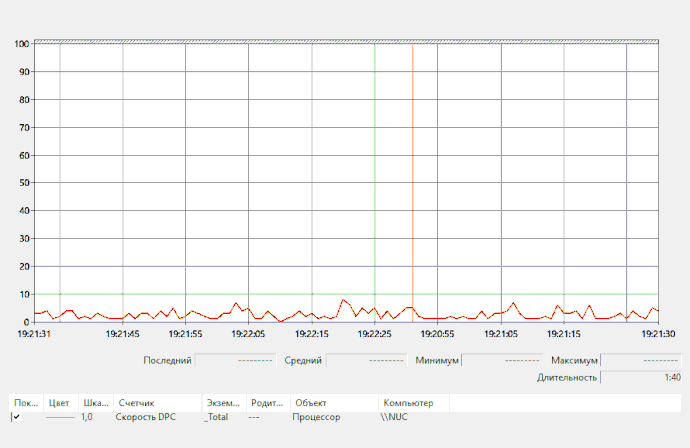
Task: Select the Скорость DPC counter name
Action: click(152, 417)
